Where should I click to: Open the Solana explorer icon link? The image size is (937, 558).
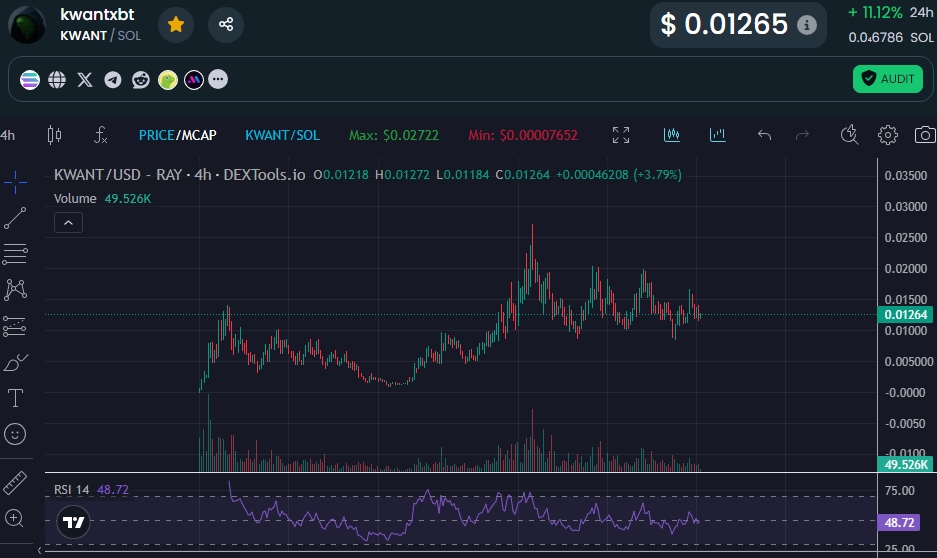pyautogui.click(x=30, y=79)
